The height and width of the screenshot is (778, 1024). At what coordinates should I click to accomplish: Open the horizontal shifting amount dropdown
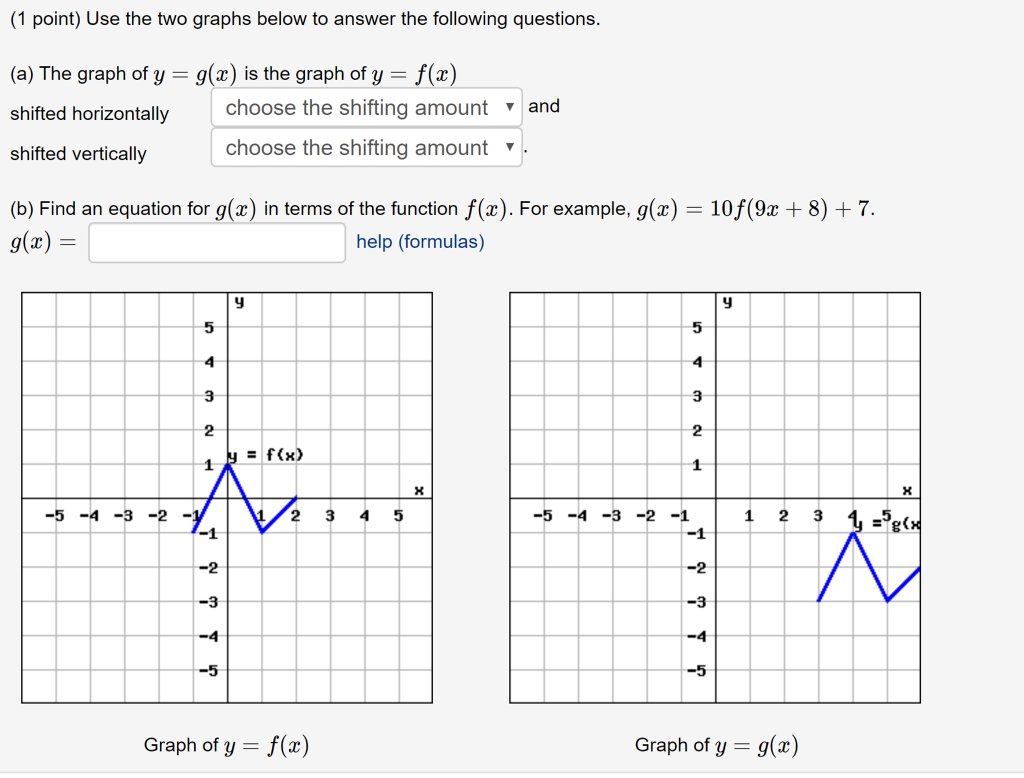(x=365, y=107)
